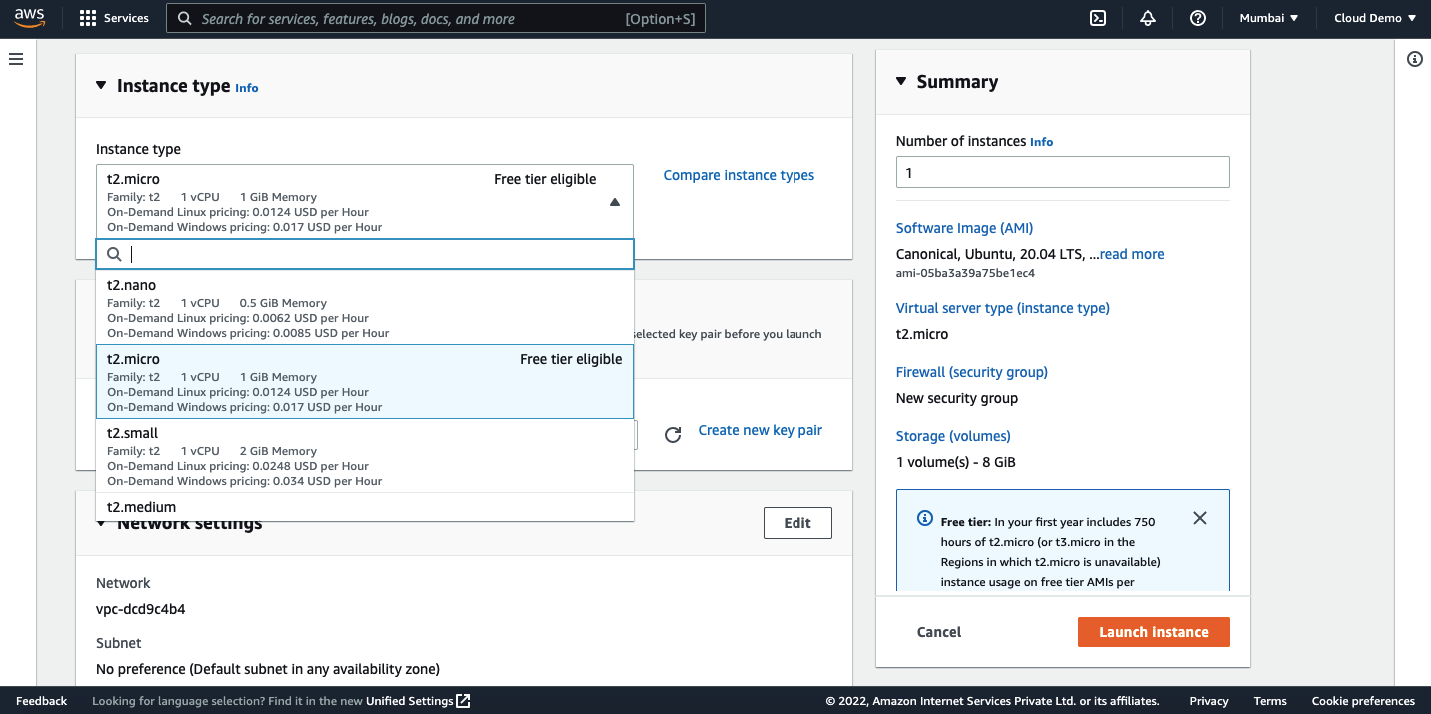Click Edit in Network settings

(x=797, y=523)
